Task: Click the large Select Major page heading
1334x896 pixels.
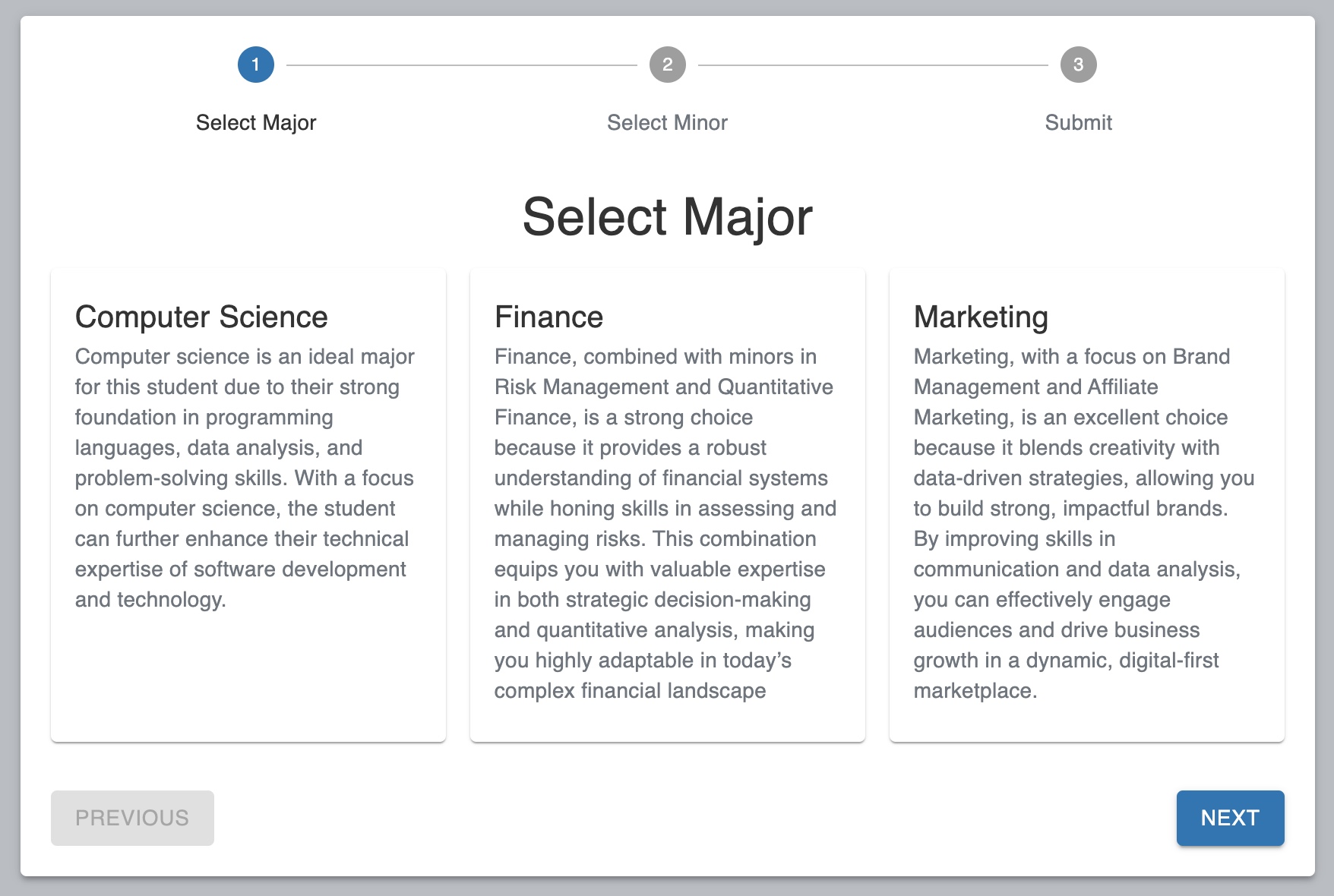Action: pos(667,217)
